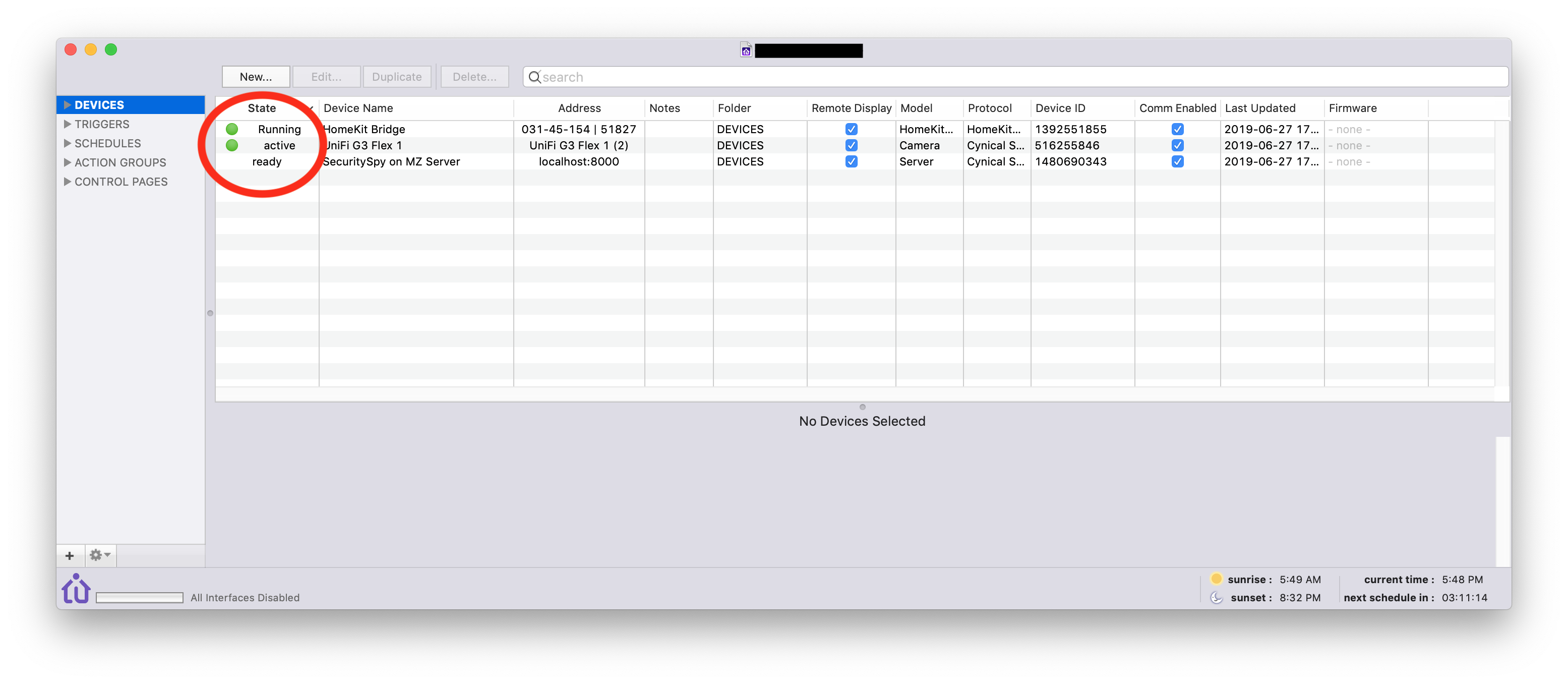Viewport: 1568px width, 684px height.
Task: Sort by Device ID column header
Action: [1082, 108]
